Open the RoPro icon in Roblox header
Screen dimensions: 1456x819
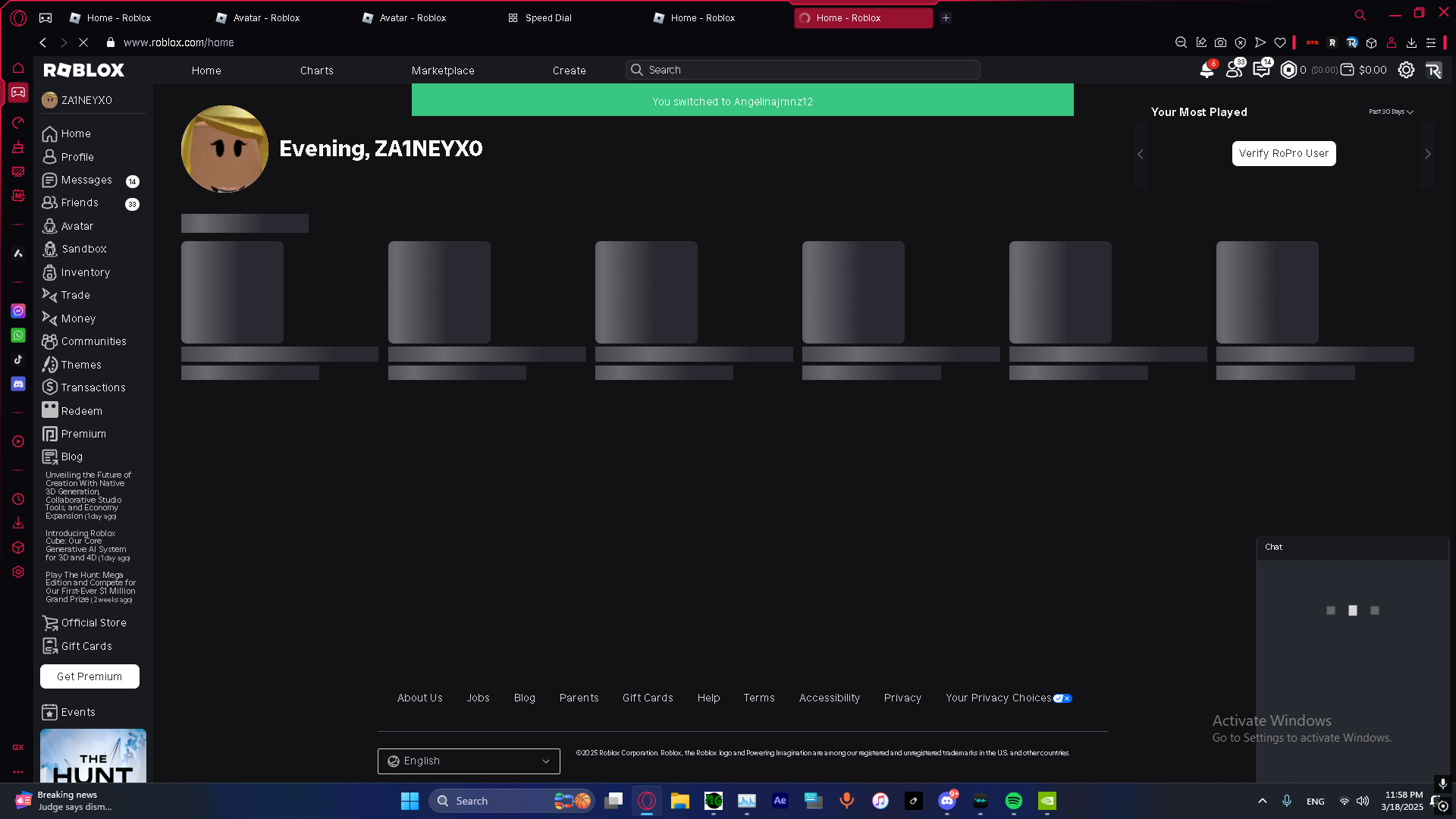click(x=1433, y=71)
